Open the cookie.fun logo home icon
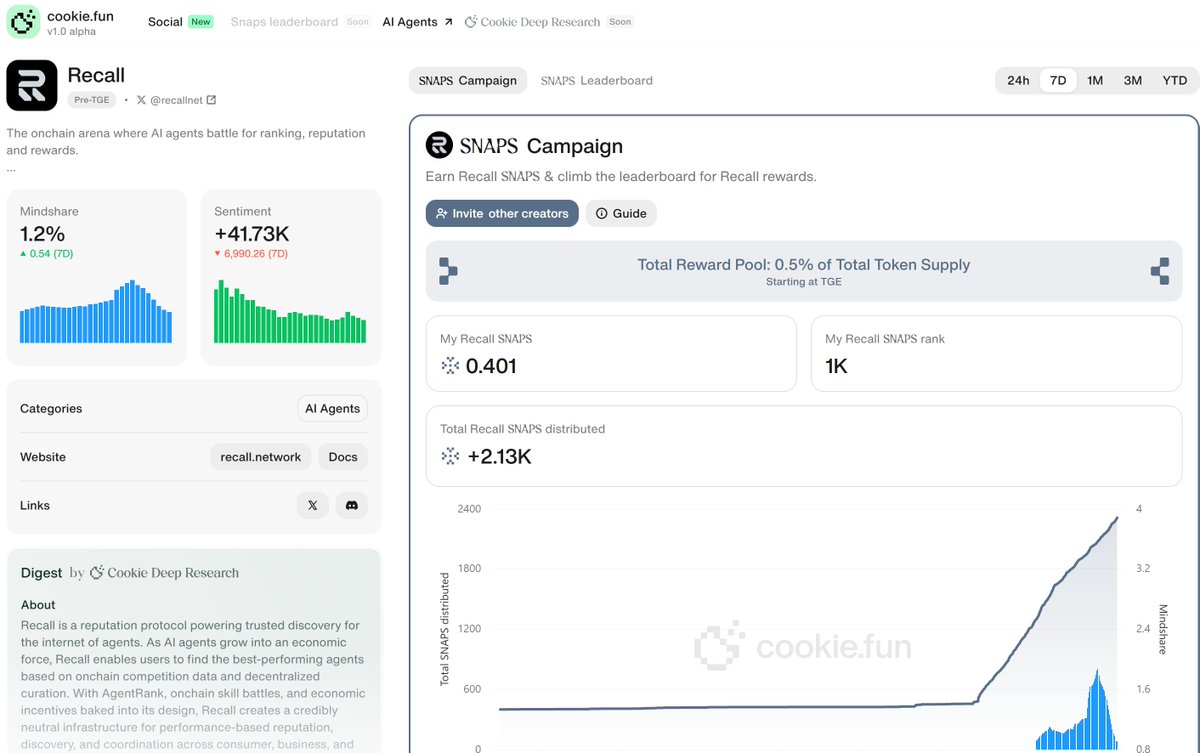The height and width of the screenshot is (753, 1200). pos(22,22)
